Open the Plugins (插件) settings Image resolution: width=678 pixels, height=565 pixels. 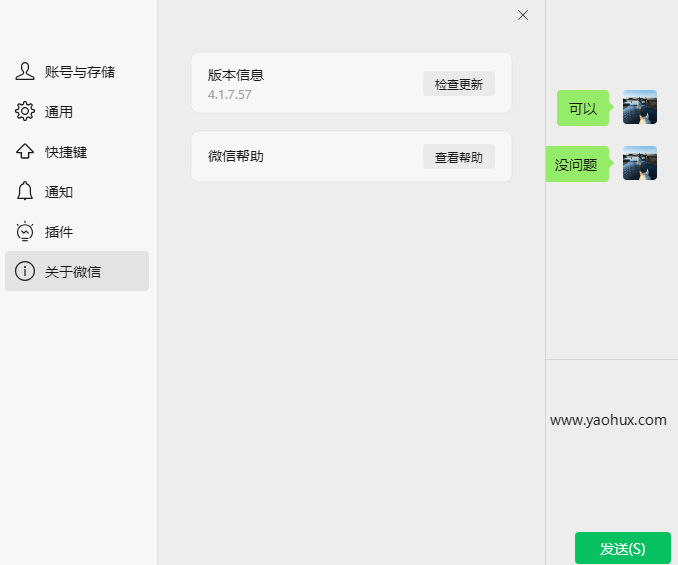point(77,232)
